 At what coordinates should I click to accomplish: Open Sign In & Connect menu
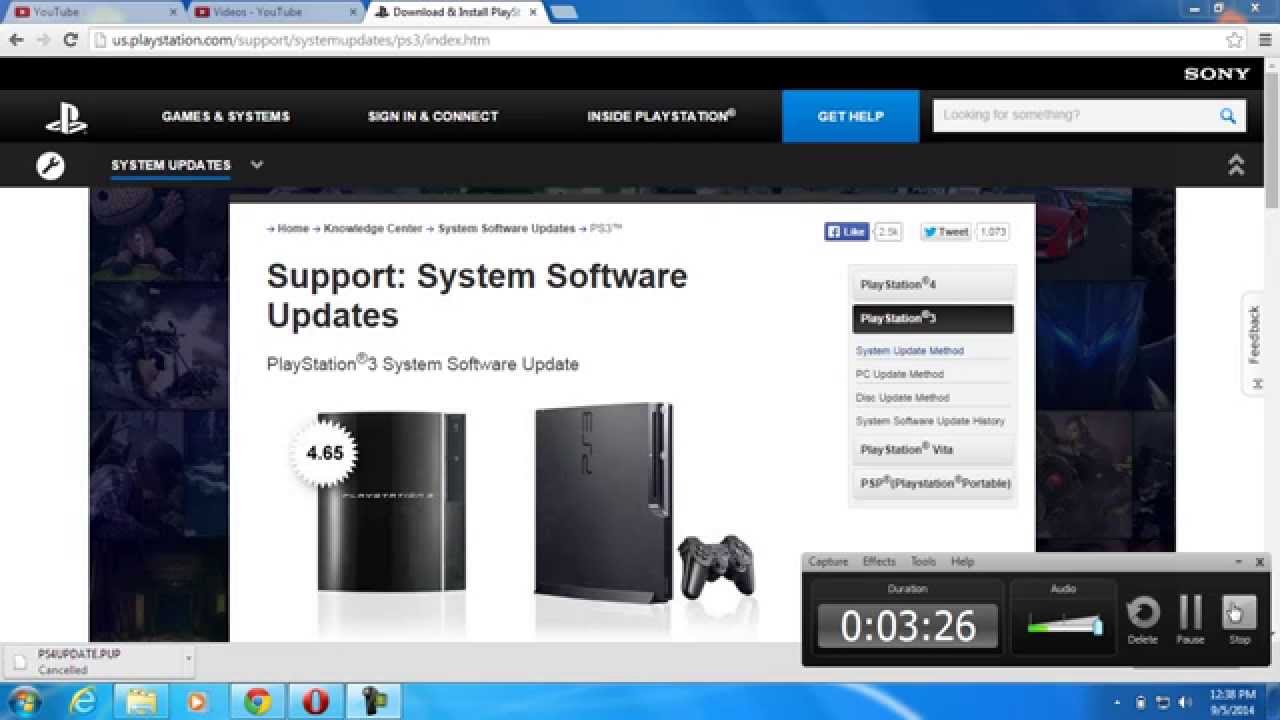[433, 116]
